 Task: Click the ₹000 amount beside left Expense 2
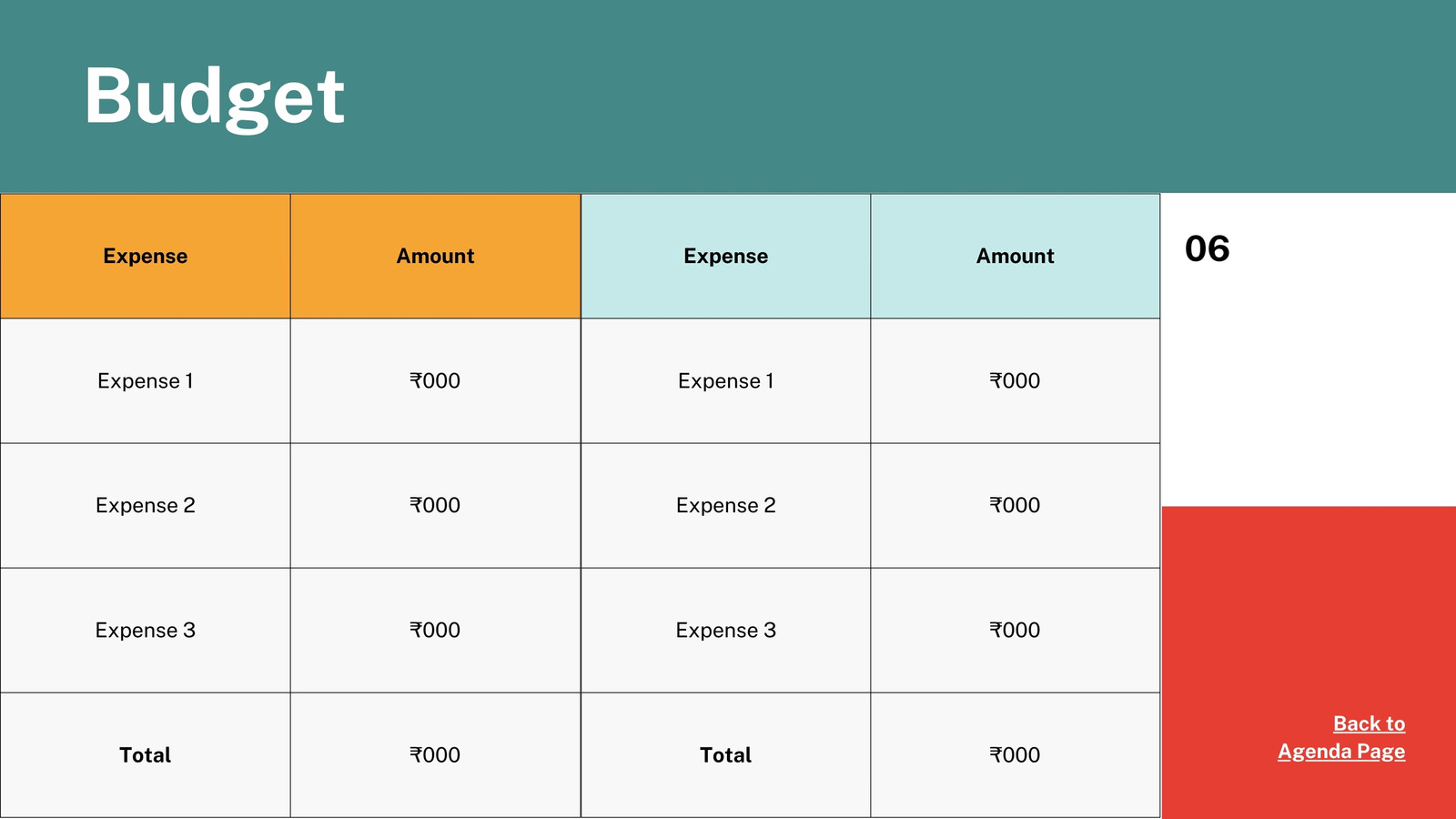(x=435, y=506)
